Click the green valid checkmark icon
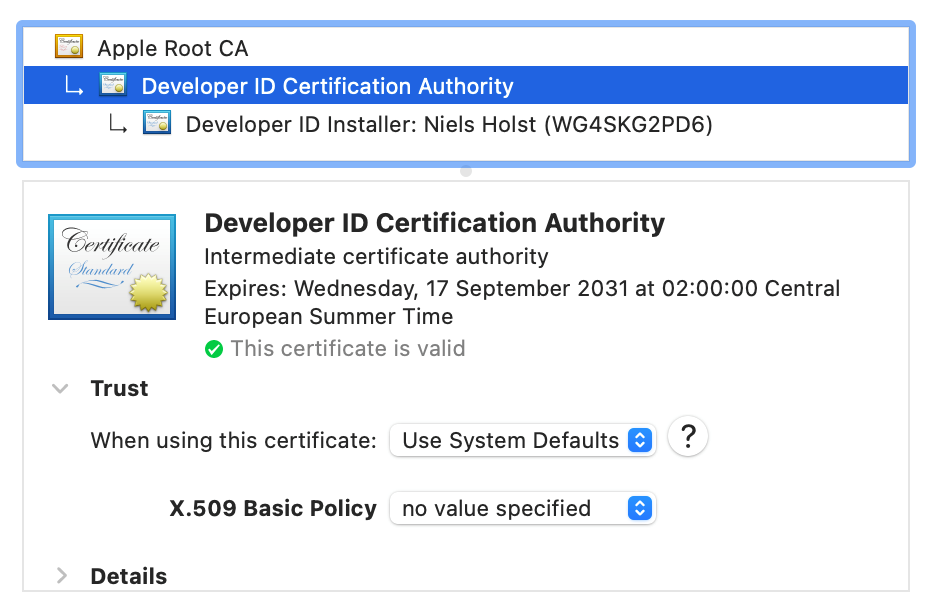Viewport: 928px width, 616px height. (x=213, y=349)
